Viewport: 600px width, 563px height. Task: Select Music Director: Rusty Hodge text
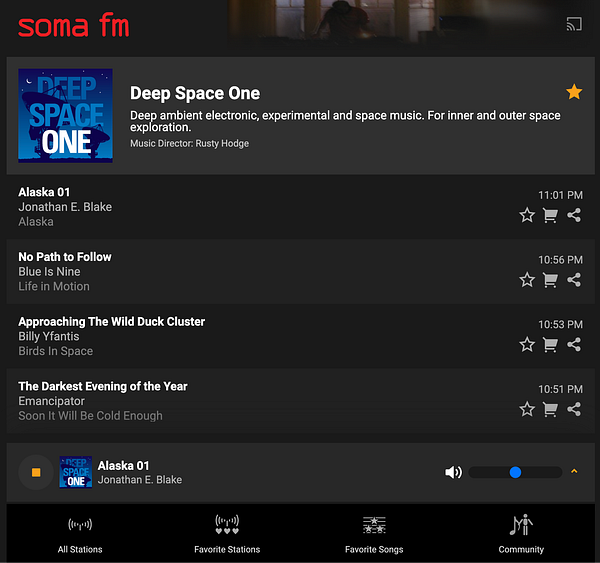point(189,144)
